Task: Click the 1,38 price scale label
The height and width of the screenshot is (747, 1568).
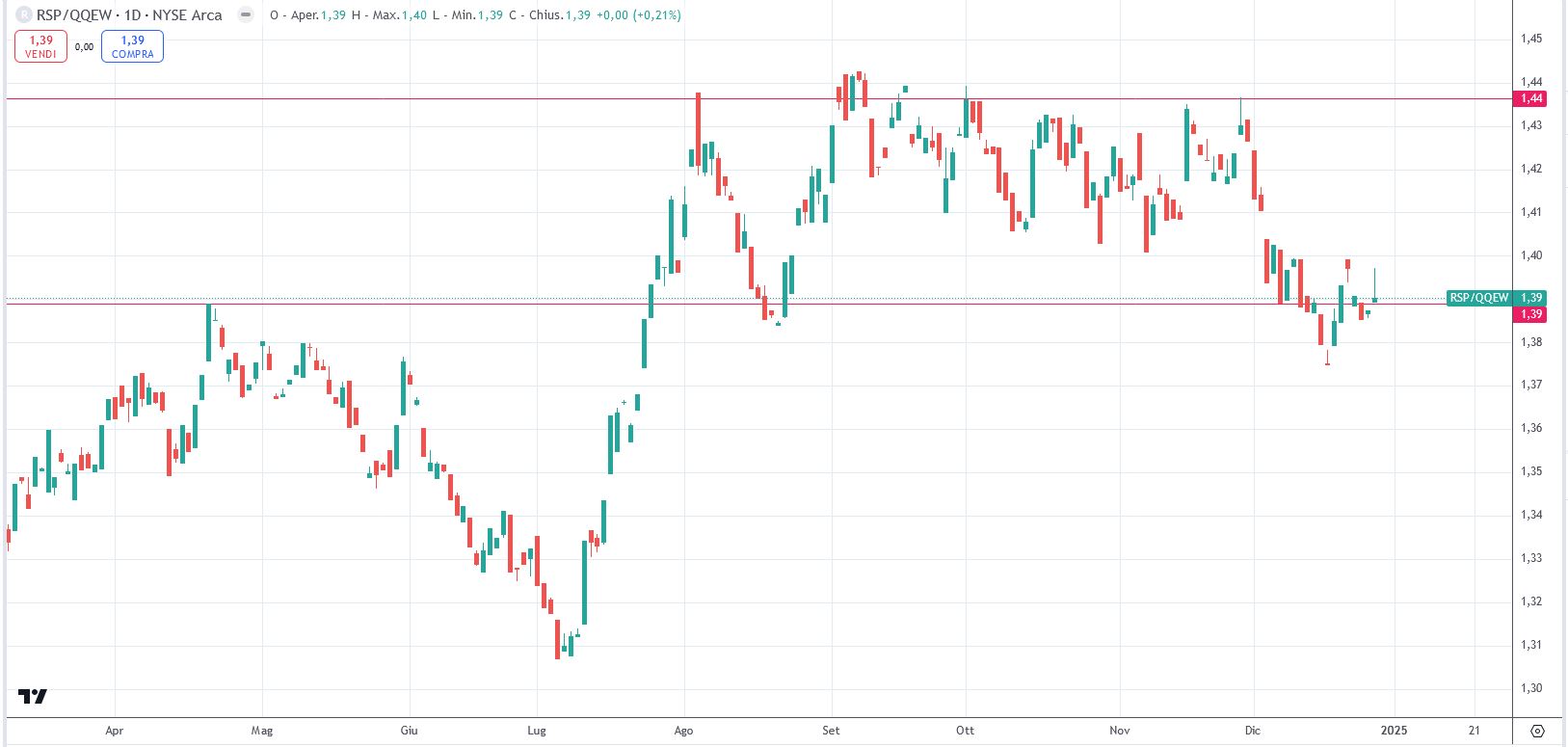Action: point(1531,342)
